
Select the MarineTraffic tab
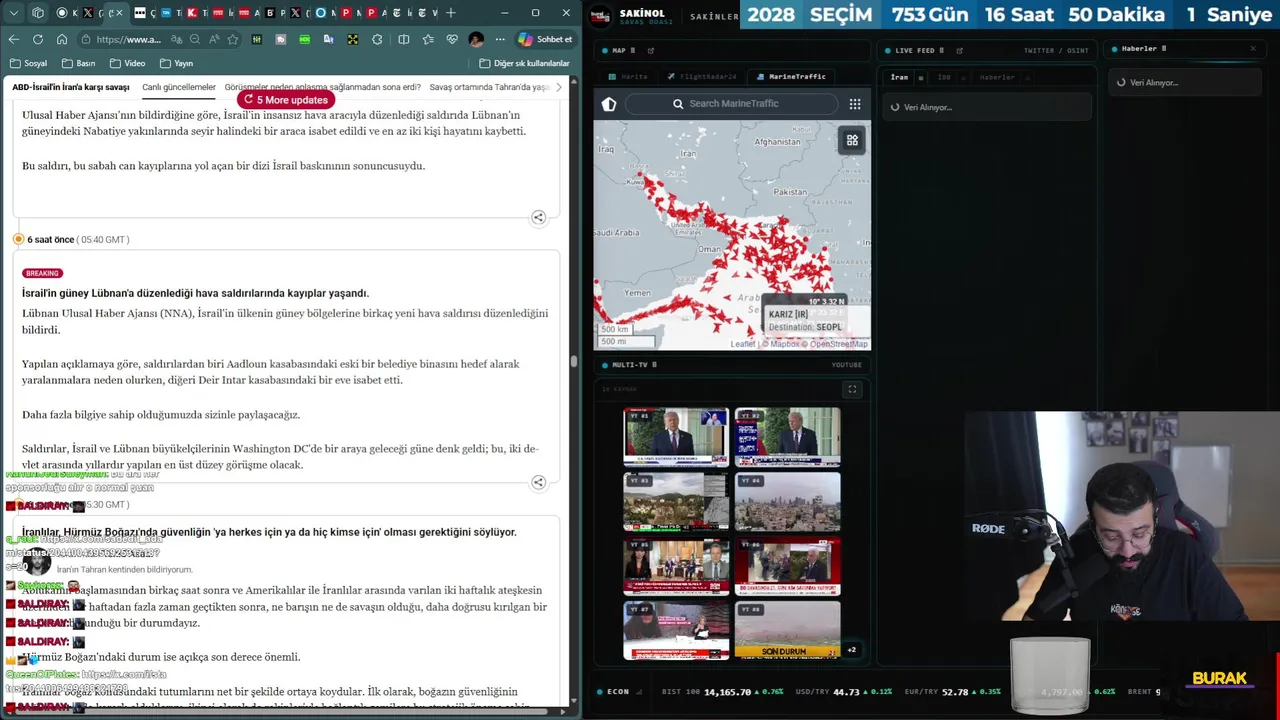pos(791,76)
